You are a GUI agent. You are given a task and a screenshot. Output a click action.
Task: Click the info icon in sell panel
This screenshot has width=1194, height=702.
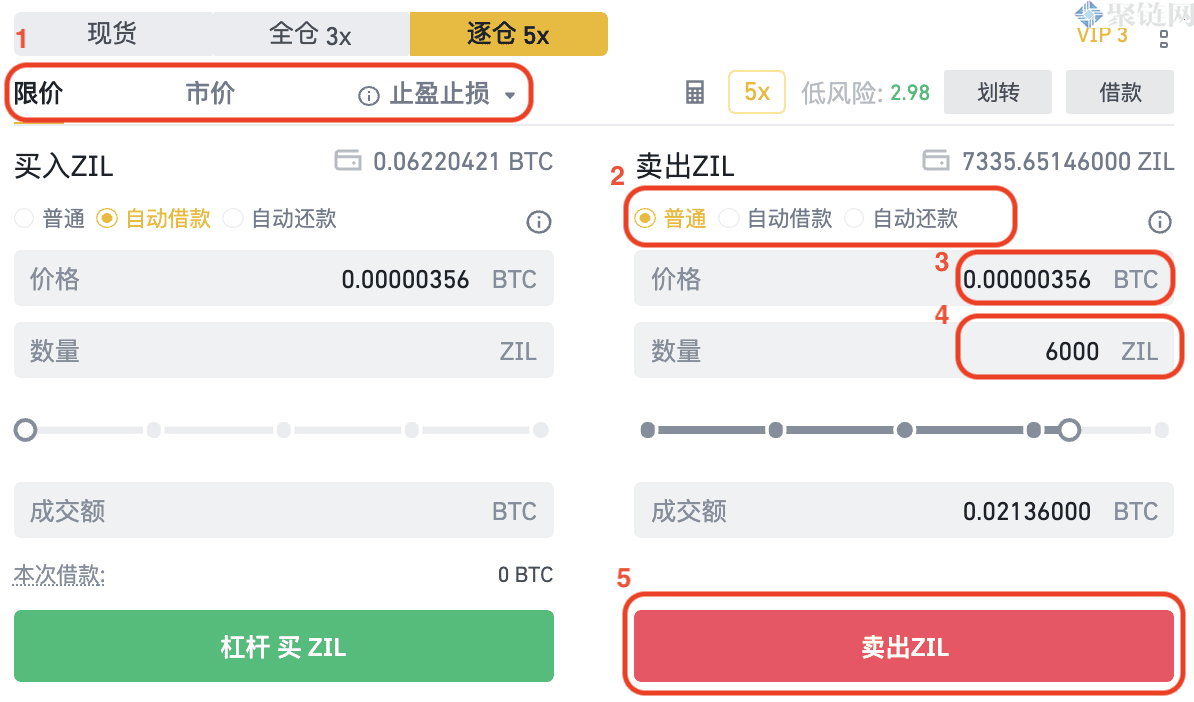(1159, 222)
